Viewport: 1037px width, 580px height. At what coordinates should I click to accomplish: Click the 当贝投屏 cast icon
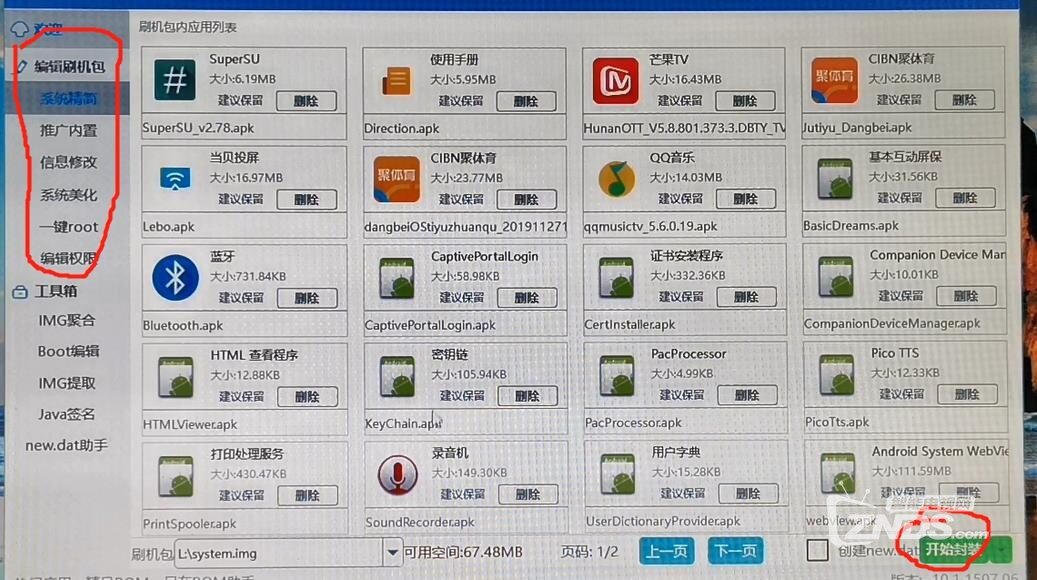point(175,180)
